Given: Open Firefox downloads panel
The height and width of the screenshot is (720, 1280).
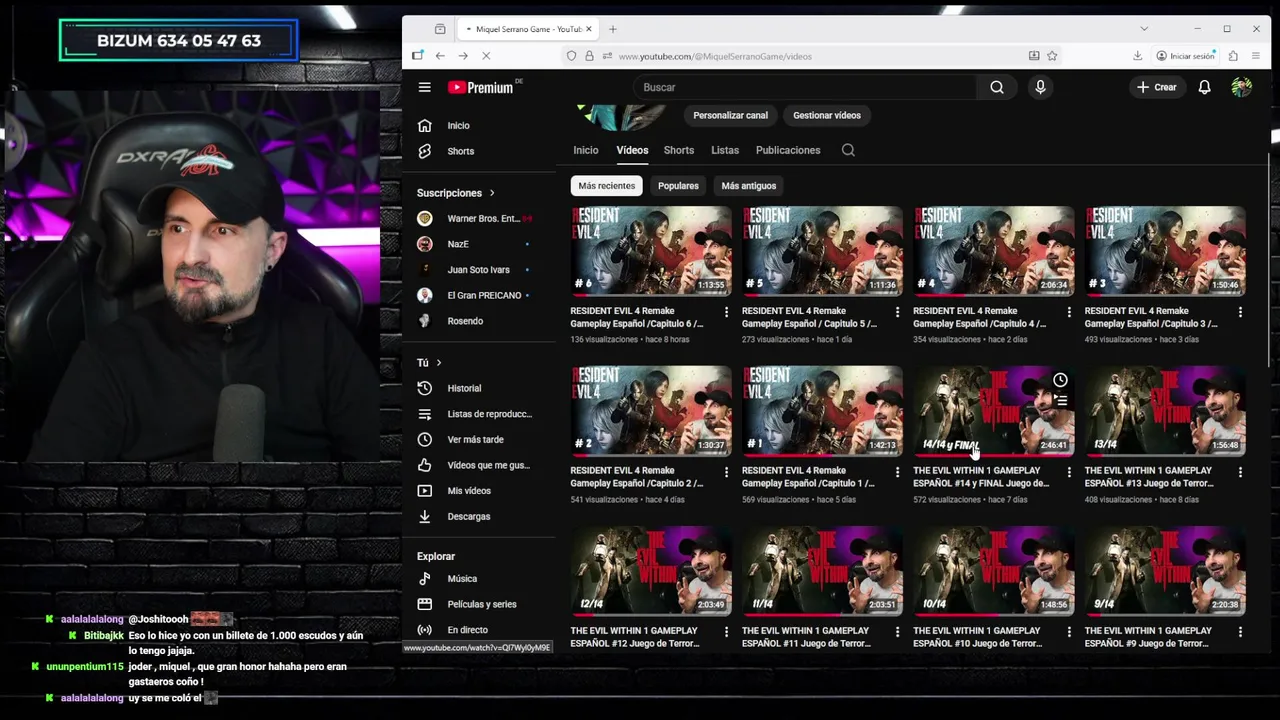Looking at the screenshot, I should pyautogui.click(x=1137, y=56).
